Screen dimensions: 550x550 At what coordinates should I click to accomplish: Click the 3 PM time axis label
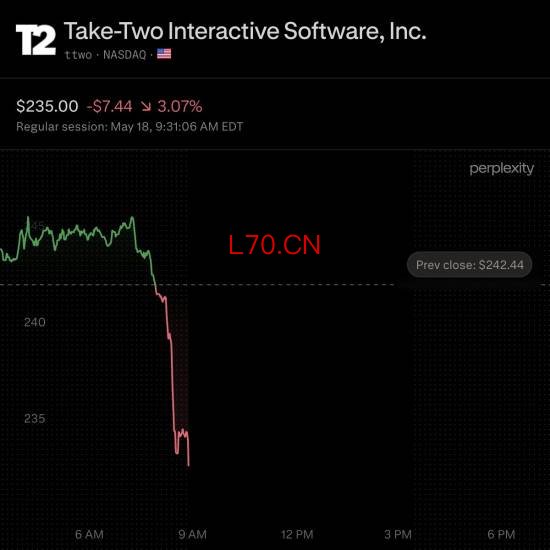(398, 535)
